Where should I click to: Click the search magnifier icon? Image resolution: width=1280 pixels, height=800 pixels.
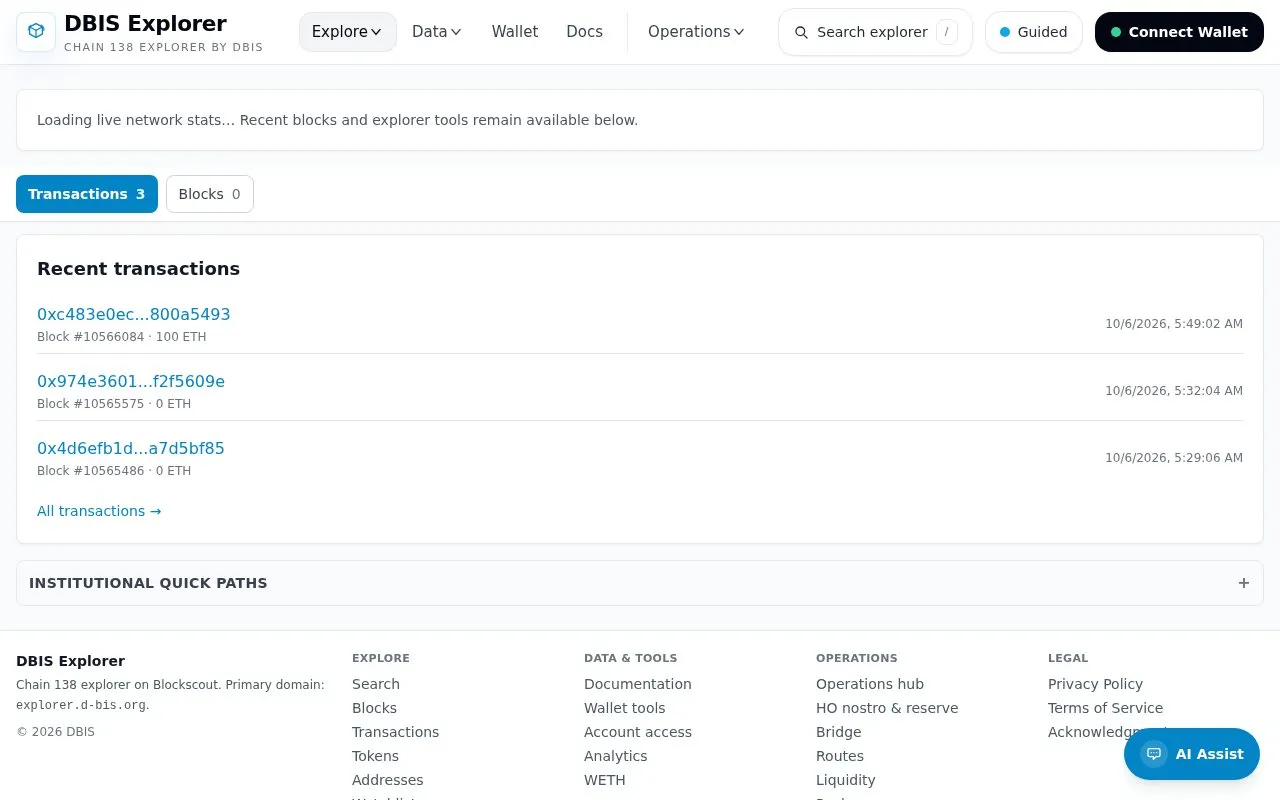(801, 32)
